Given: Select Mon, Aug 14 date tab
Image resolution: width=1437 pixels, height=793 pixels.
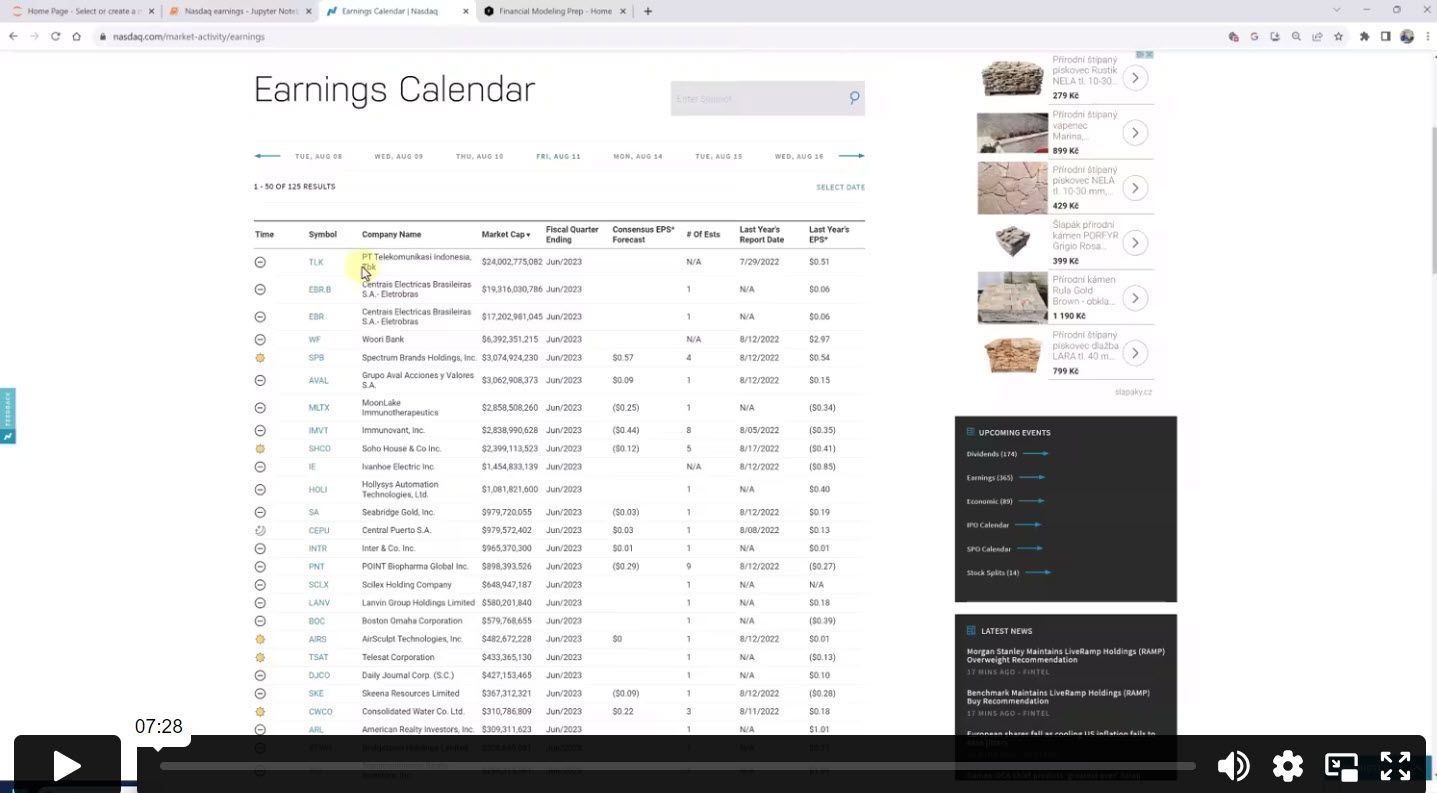Looking at the screenshot, I should [x=638, y=156].
